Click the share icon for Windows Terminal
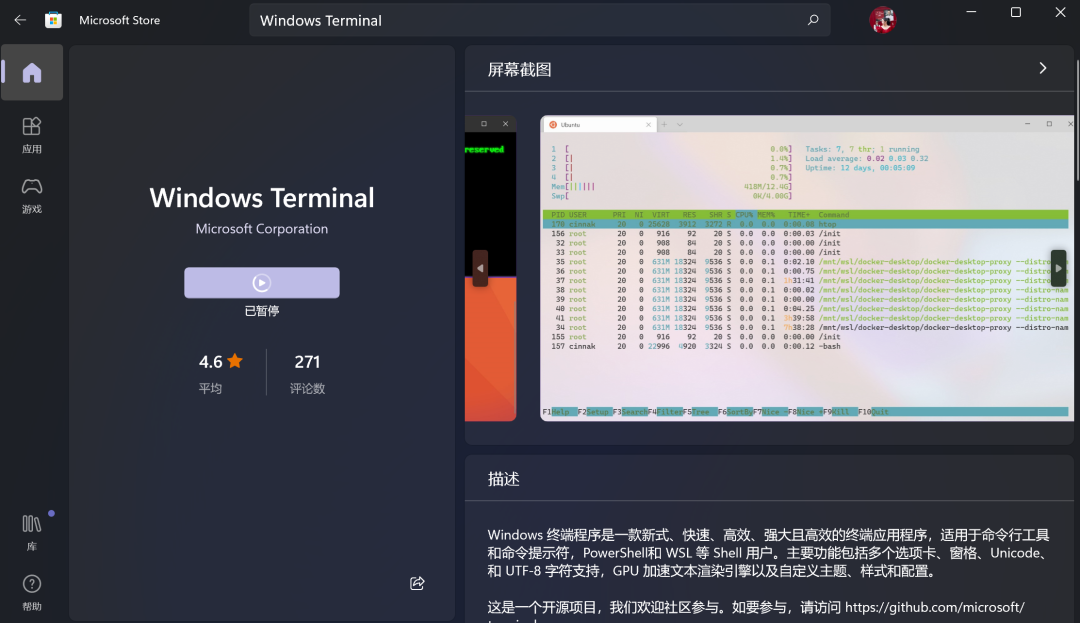Screen dimensions: 1080x623 tap(417, 583)
